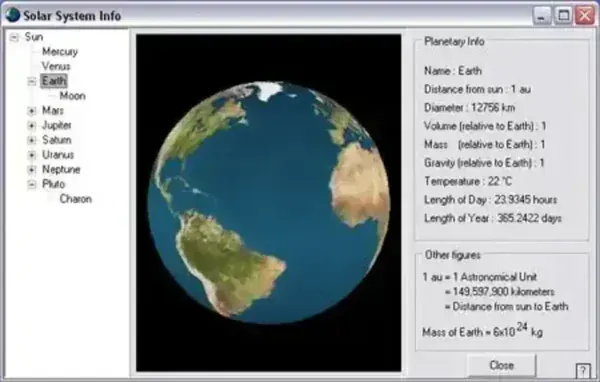Click the Solar System Info title icon
The width and height of the screenshot is (600, 382).
click(13, 15)
